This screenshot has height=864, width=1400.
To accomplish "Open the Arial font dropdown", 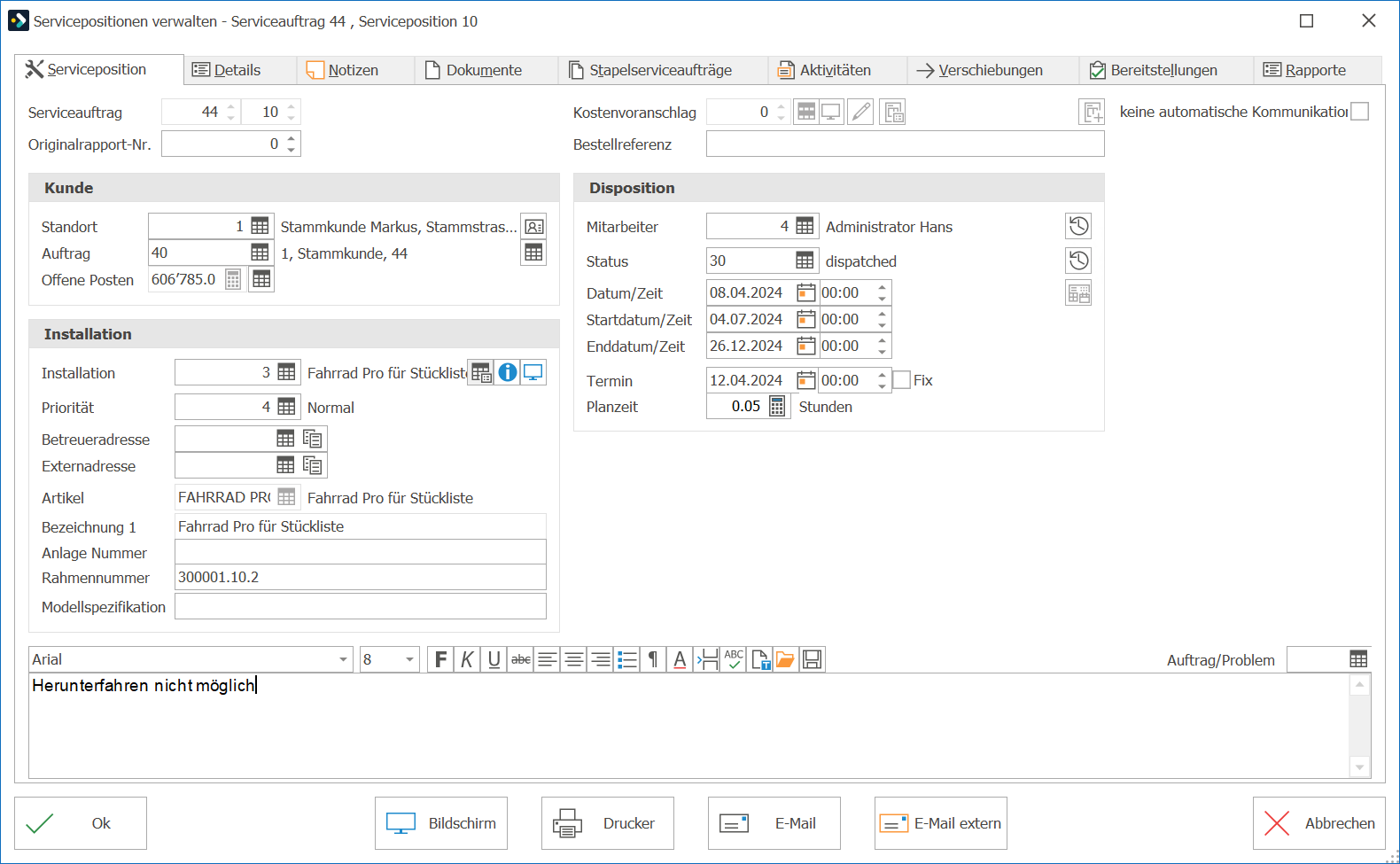I will 344,659.
